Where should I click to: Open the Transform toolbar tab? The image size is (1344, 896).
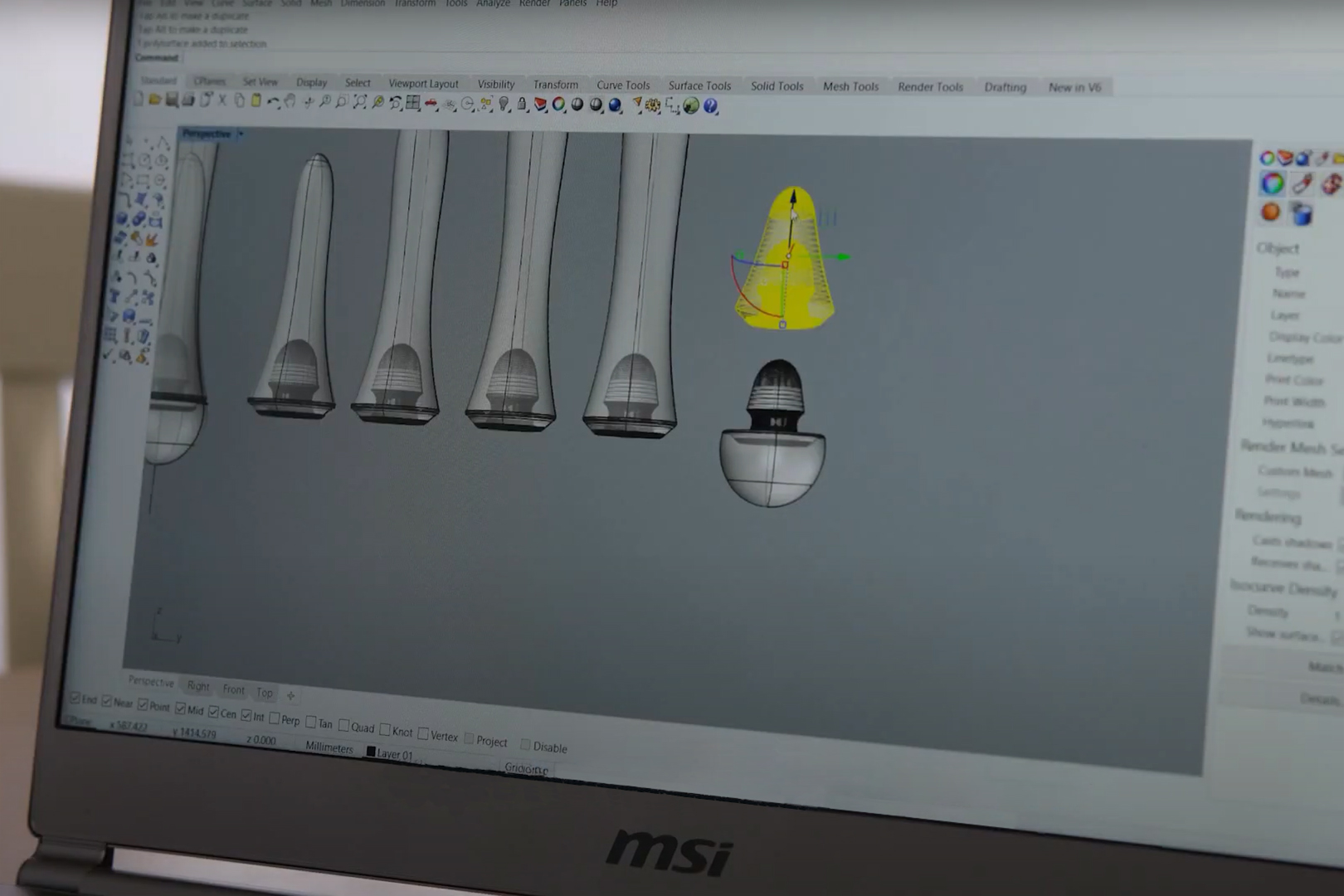pyautogui.click(x=555, y=84)
